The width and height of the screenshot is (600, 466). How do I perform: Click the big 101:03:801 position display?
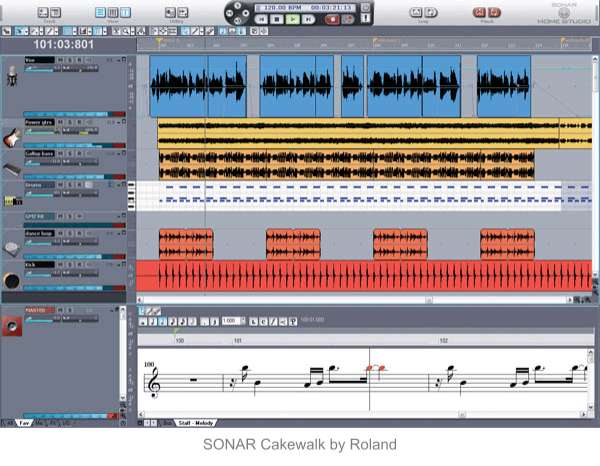[64, 44]
